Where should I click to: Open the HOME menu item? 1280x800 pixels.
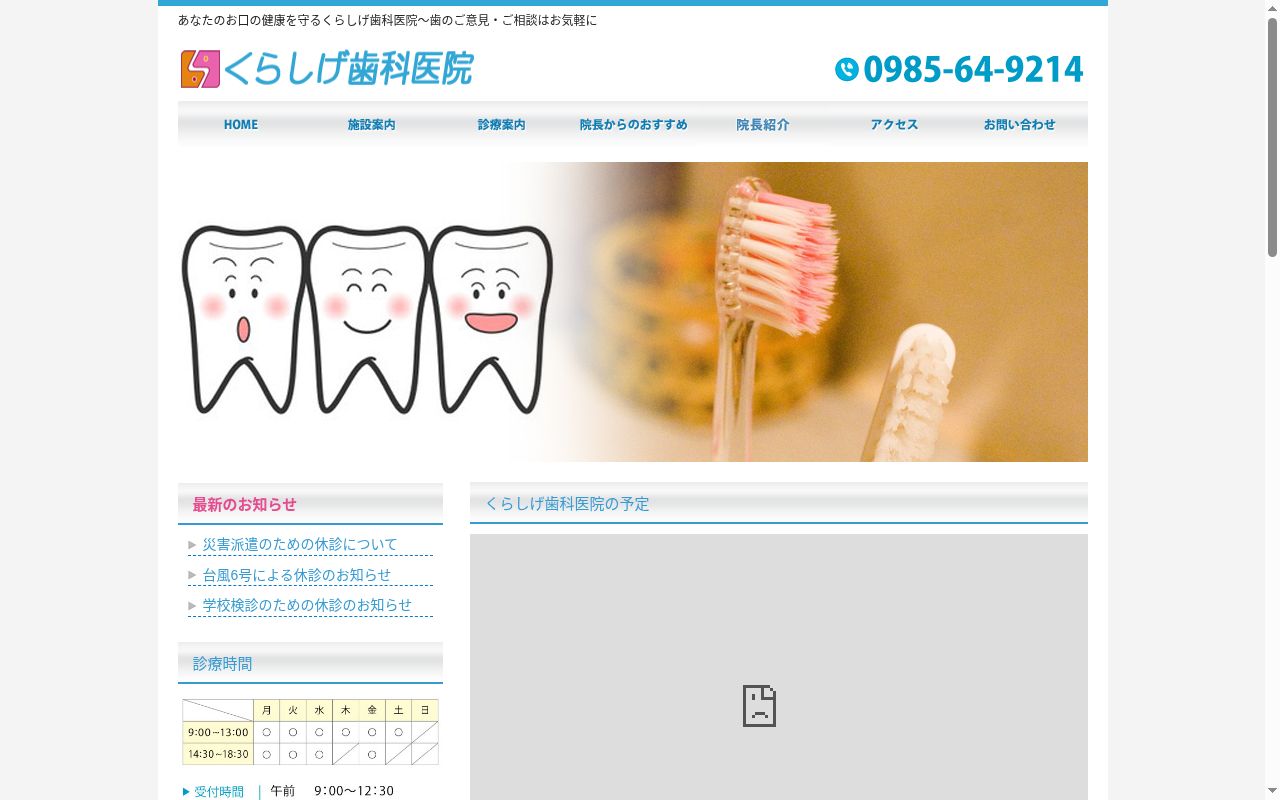pos(241,125)
